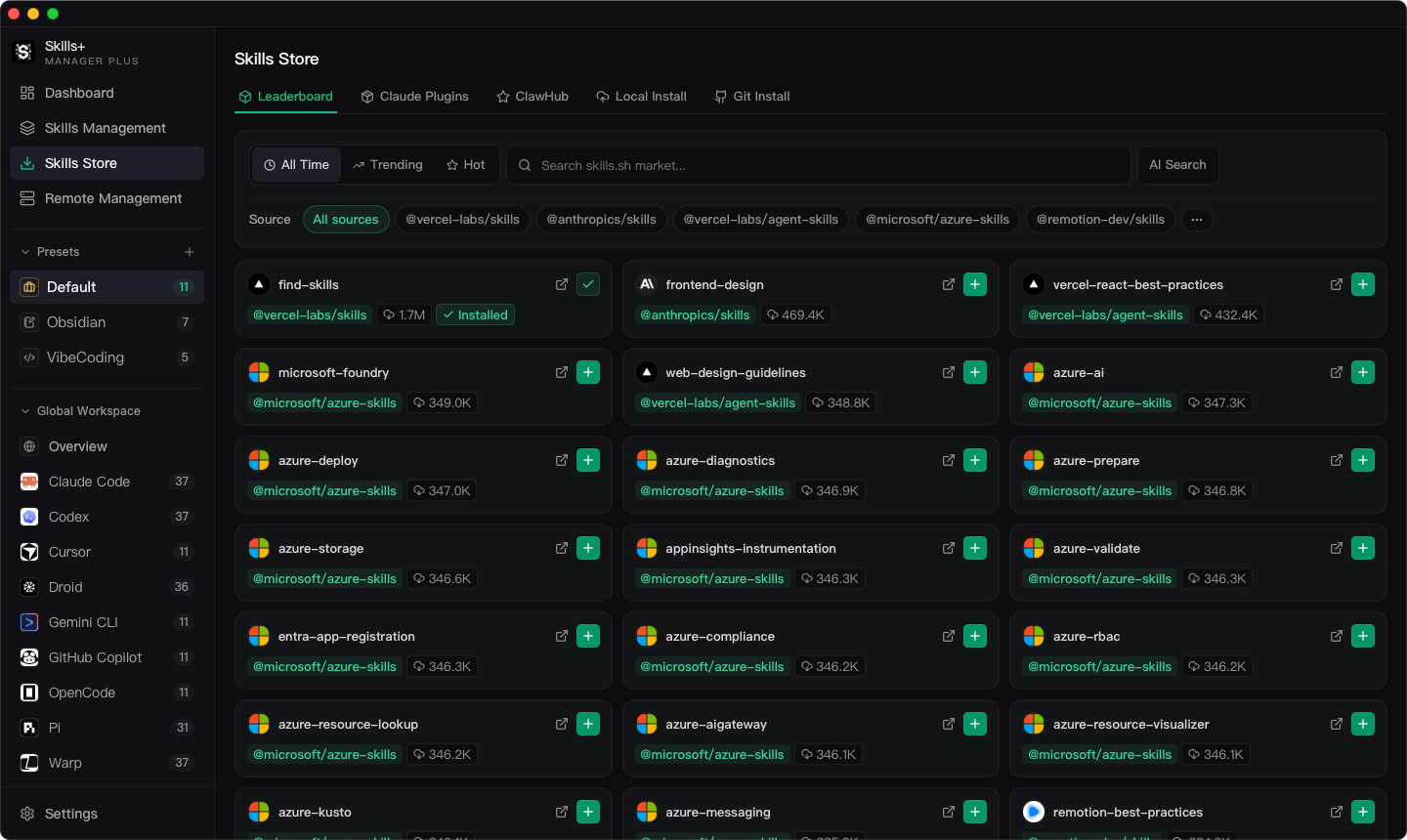The height and width of the screenshot is (840, 1407).
Task: Add the azure-ai skill
Action: point(1363,372)
